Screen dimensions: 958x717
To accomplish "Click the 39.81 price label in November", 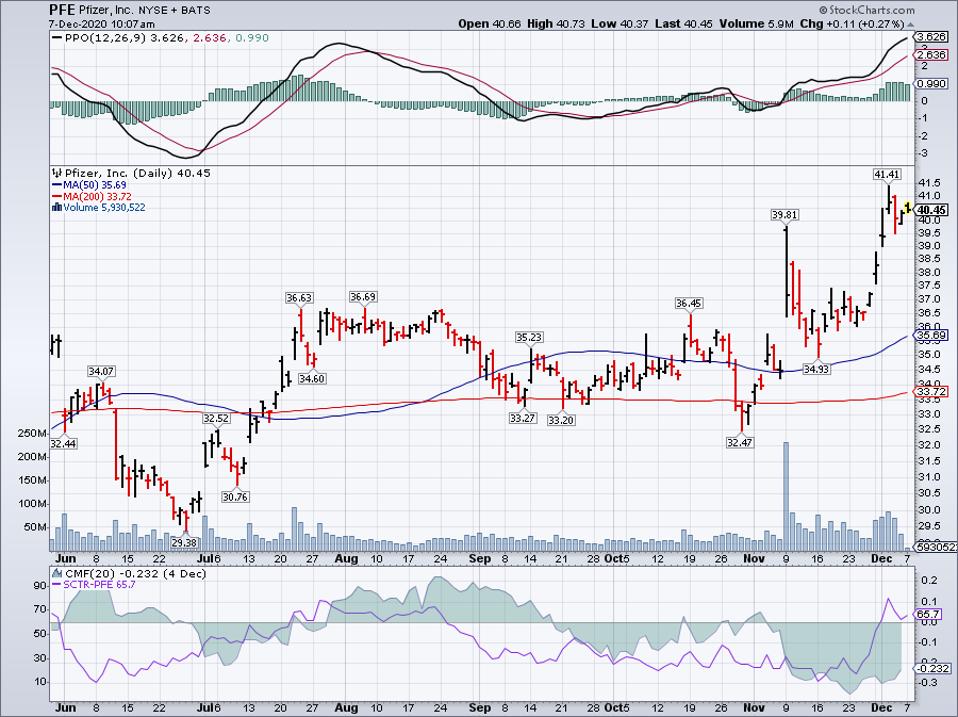I will pos(784,215).
